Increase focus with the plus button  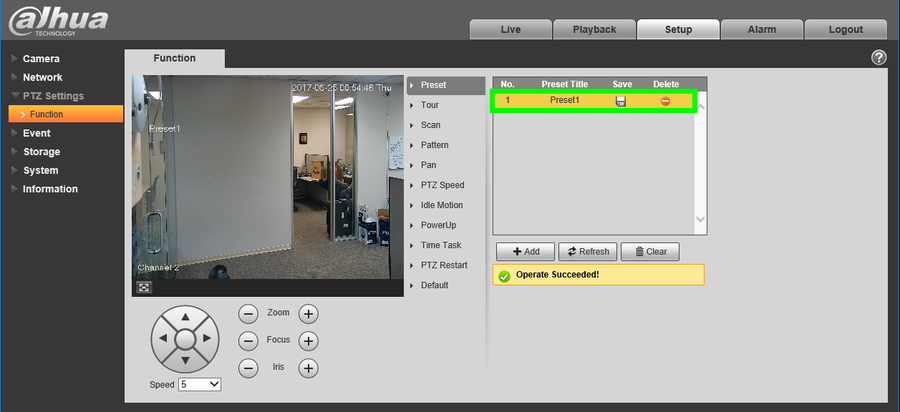tap(308, 341)
